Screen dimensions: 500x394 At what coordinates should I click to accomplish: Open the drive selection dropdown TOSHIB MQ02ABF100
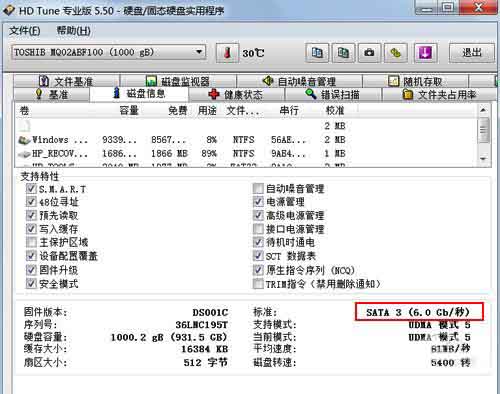pyautogui.click(x=109, y=52)
